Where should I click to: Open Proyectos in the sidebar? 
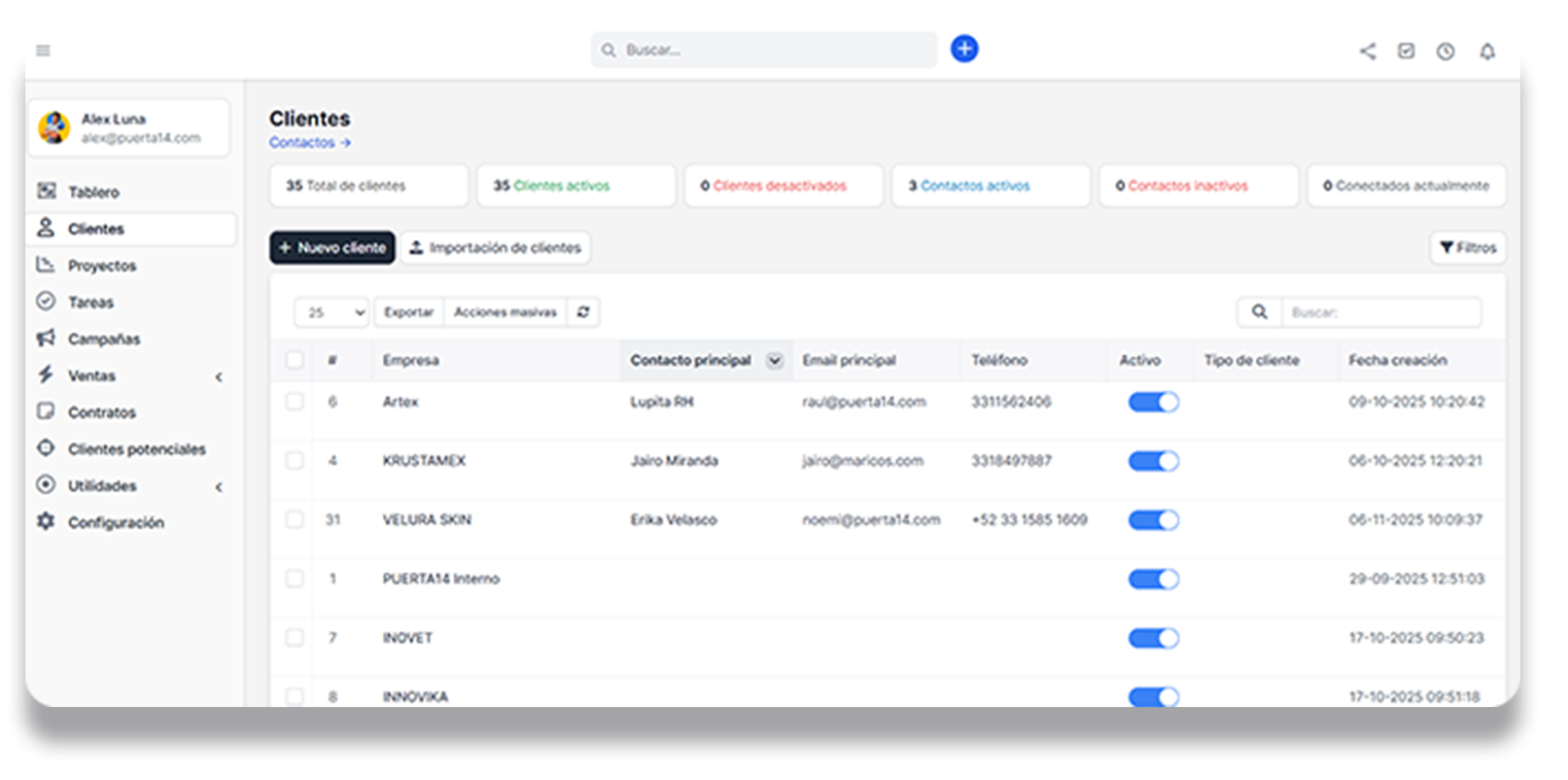[x=101, y=266]
